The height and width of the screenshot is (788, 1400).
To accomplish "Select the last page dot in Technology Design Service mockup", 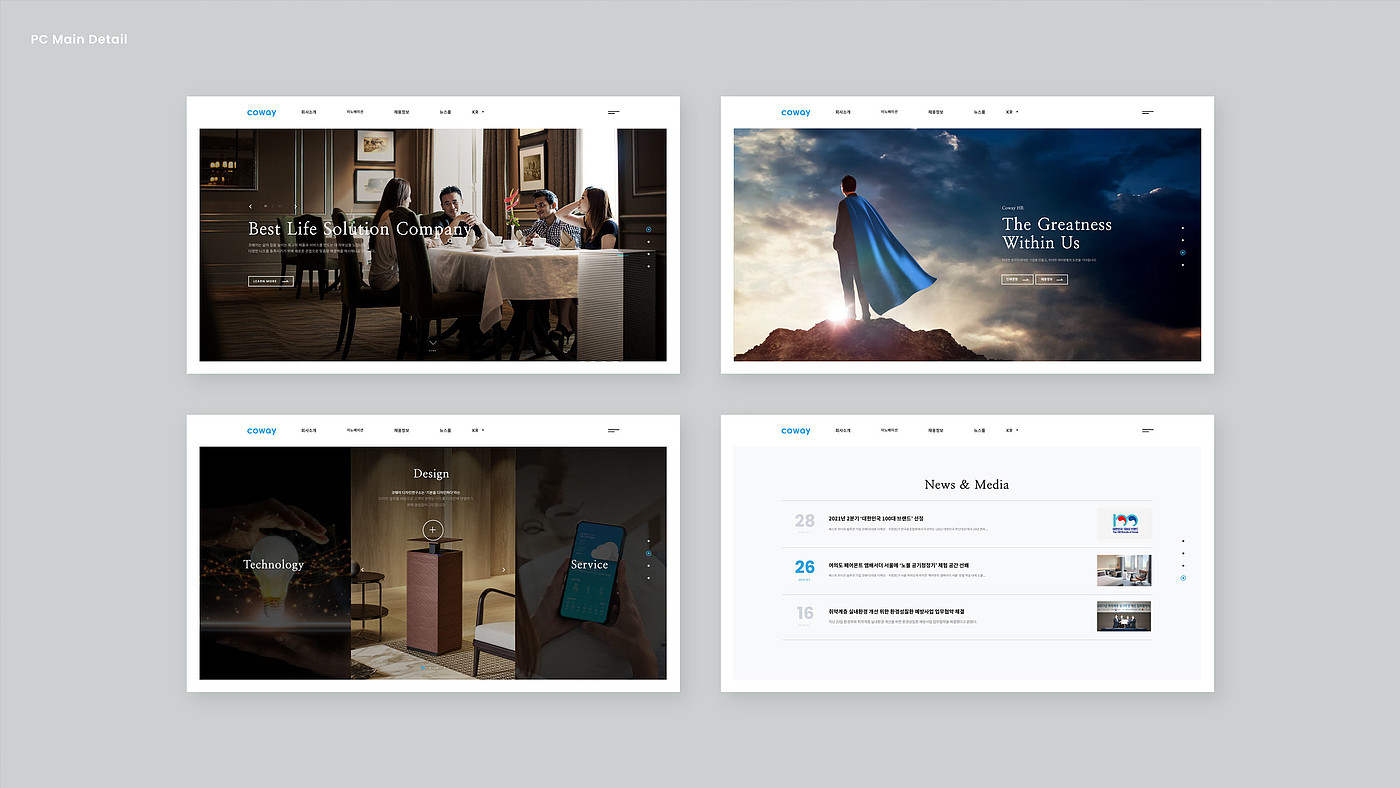I will coord(648,578).
